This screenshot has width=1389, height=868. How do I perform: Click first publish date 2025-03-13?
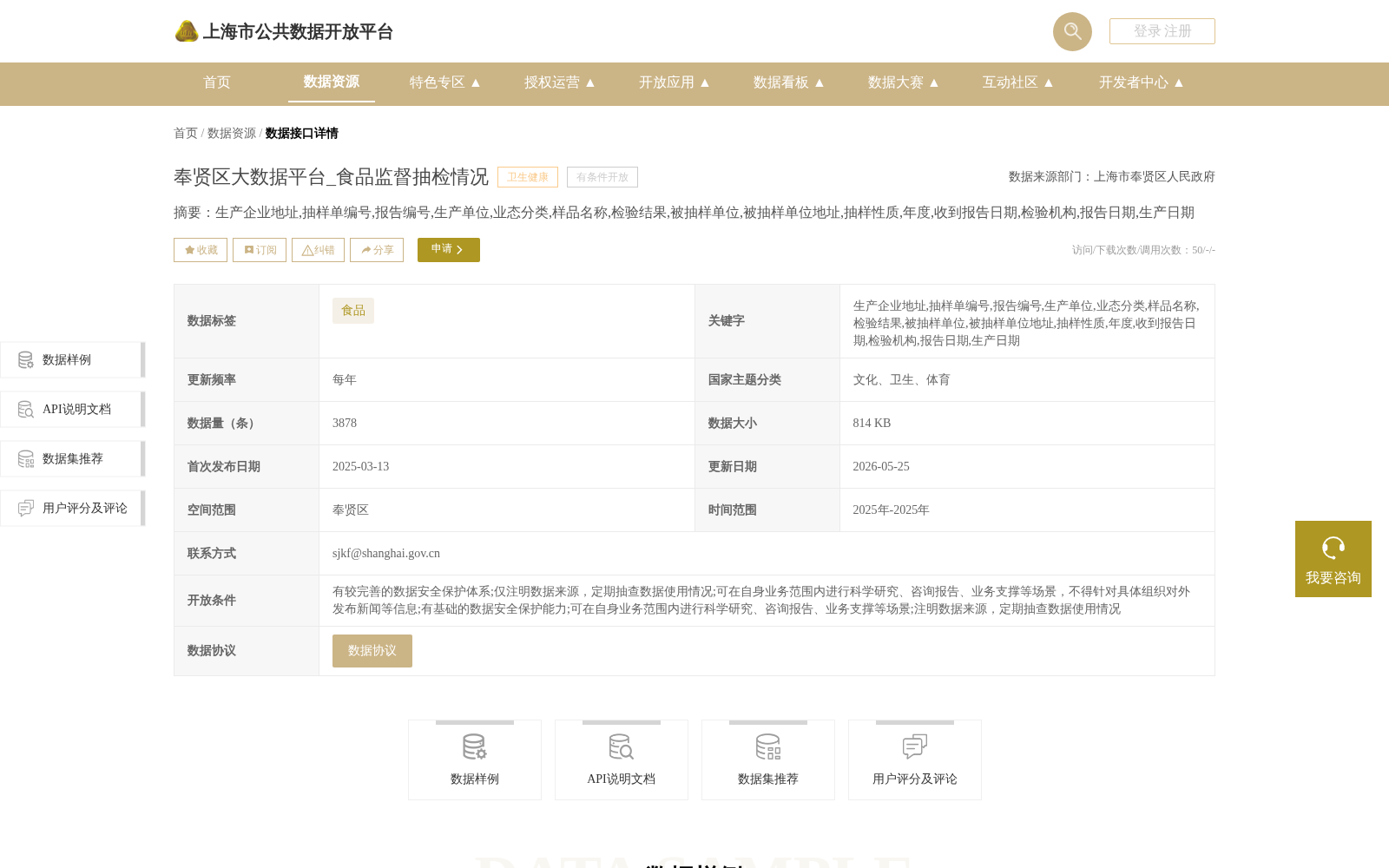(x=361, y=467)
